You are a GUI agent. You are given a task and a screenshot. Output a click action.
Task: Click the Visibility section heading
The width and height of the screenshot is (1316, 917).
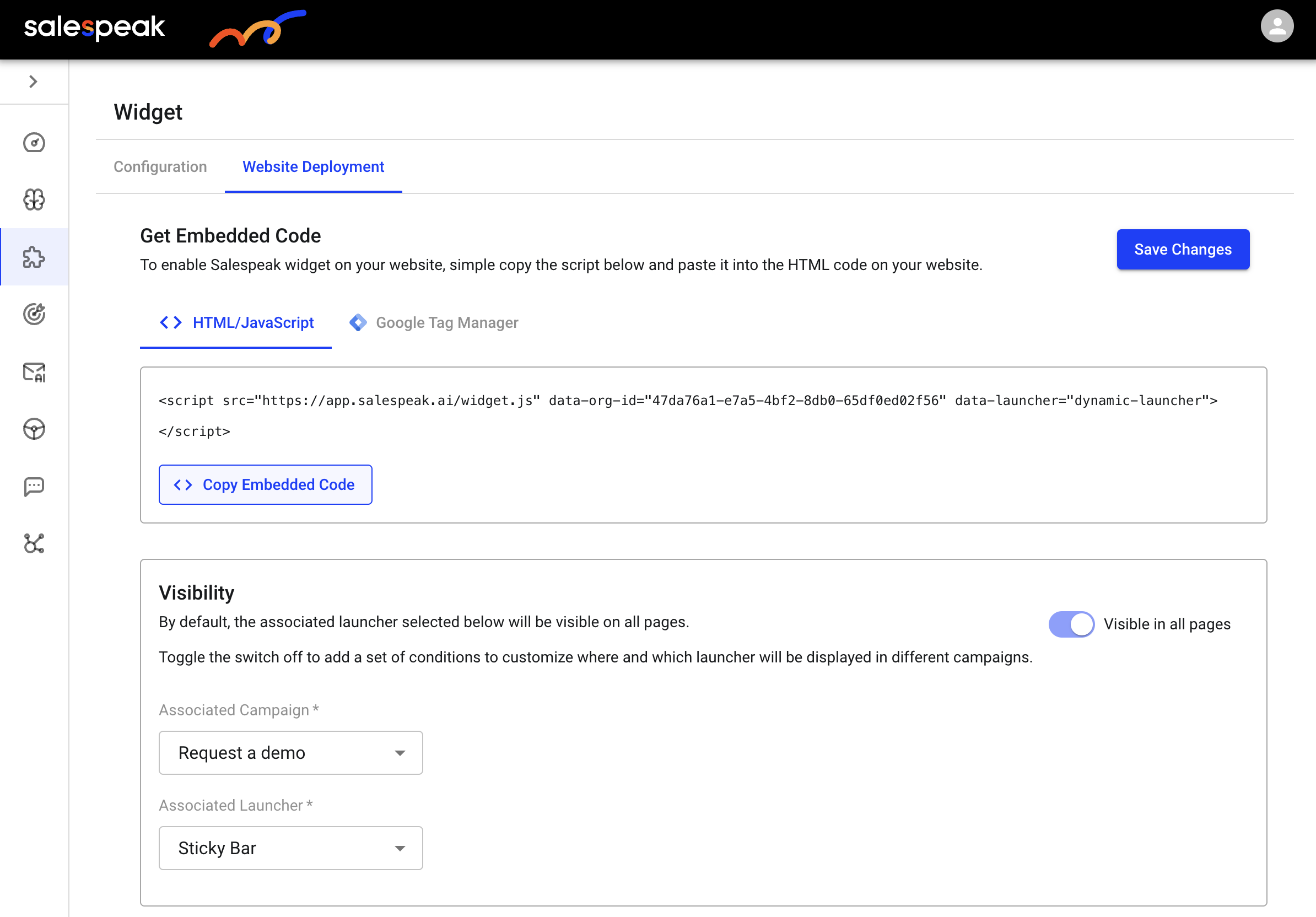pos(197,592)
